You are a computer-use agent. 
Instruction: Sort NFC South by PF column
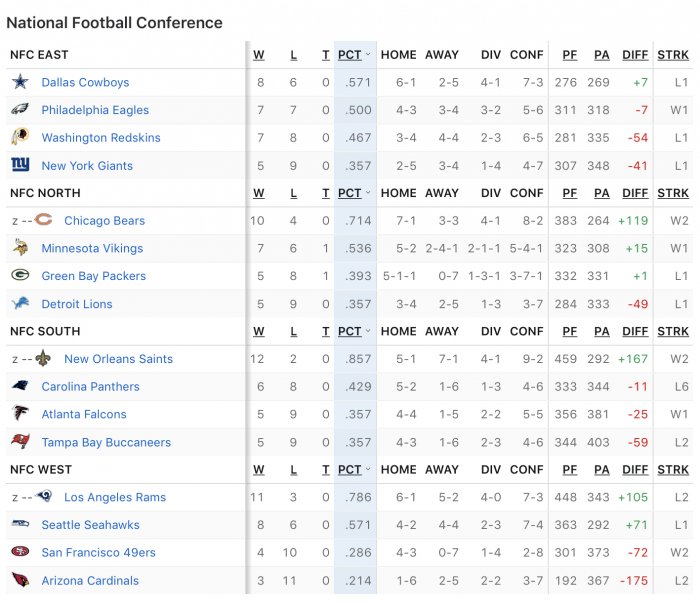tap(570, 332)
